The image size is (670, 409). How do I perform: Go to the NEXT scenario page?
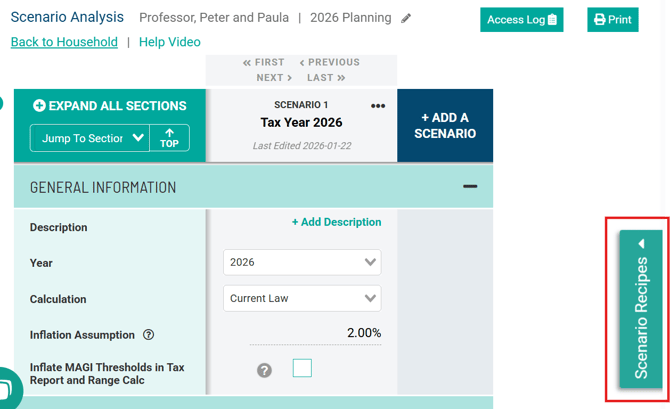tap(274, 77)
